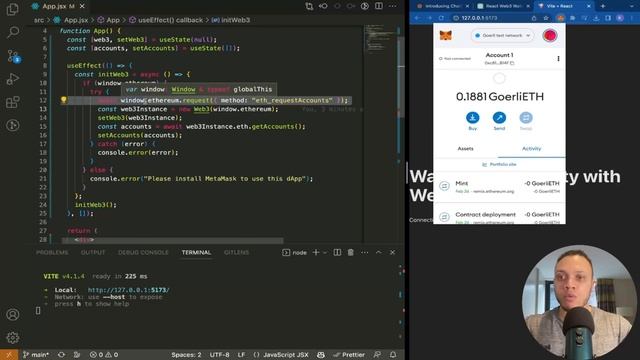This screenshot has width=640, height=360.
Task: Copy the account address below Account 1
Action: click(499, 63)
